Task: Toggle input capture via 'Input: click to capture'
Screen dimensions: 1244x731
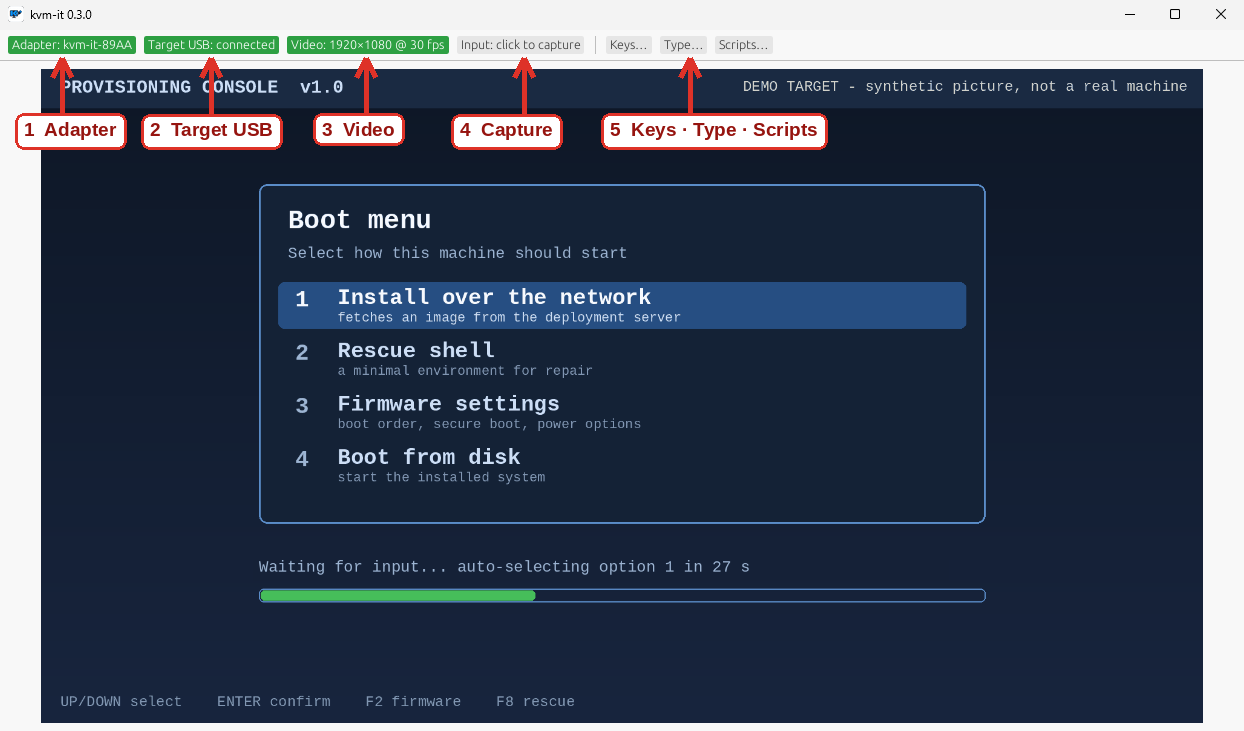Action: coord(521,45)
